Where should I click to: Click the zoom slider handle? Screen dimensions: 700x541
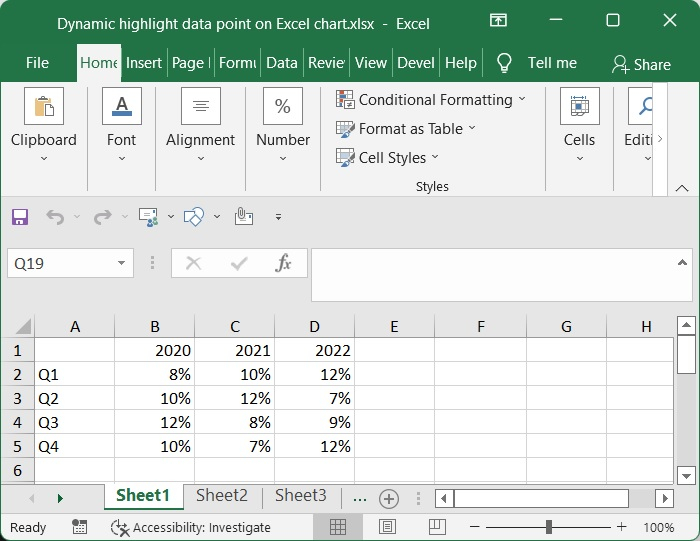coord(549,527)
